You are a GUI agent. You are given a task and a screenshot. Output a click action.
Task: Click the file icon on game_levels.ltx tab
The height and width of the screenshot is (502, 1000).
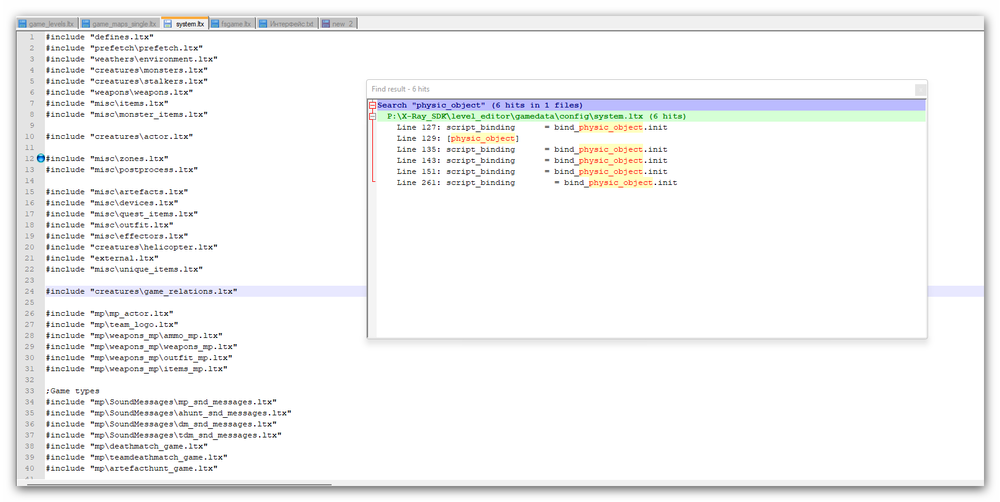pyautogui.click(x=23, y=23)
